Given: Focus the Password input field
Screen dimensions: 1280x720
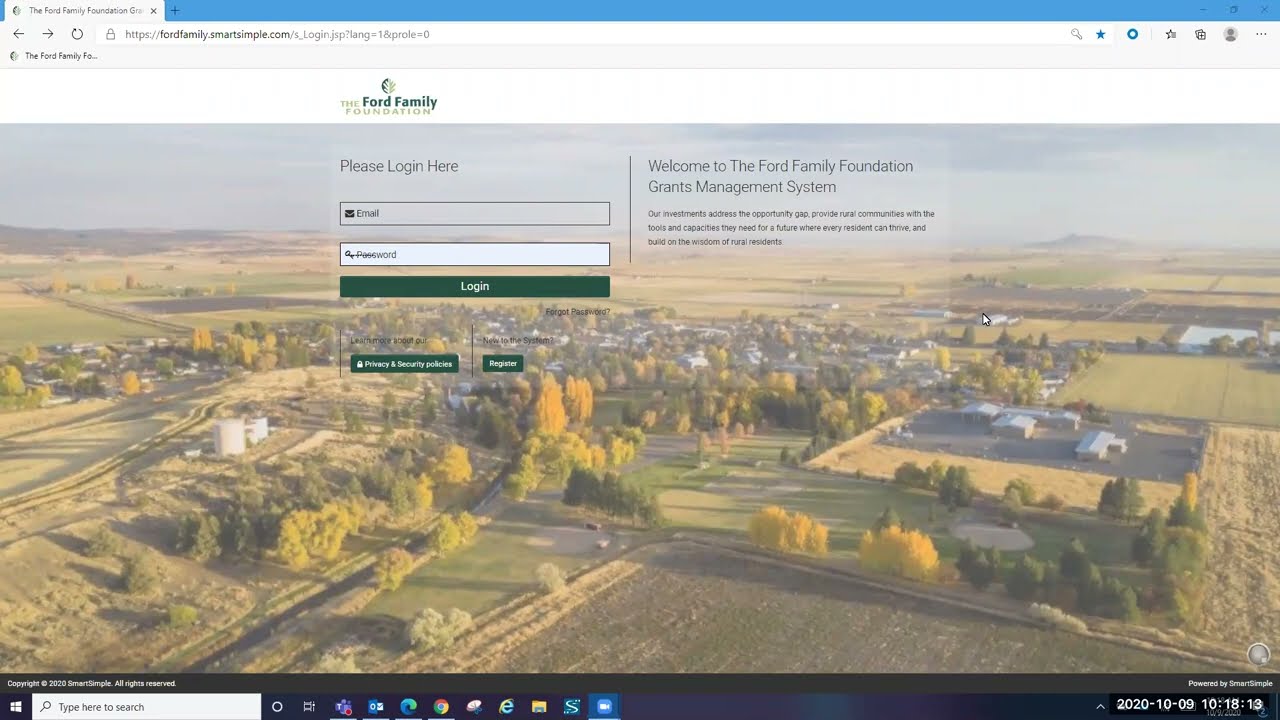Looking at the screenshot, I should click(475, 254).
